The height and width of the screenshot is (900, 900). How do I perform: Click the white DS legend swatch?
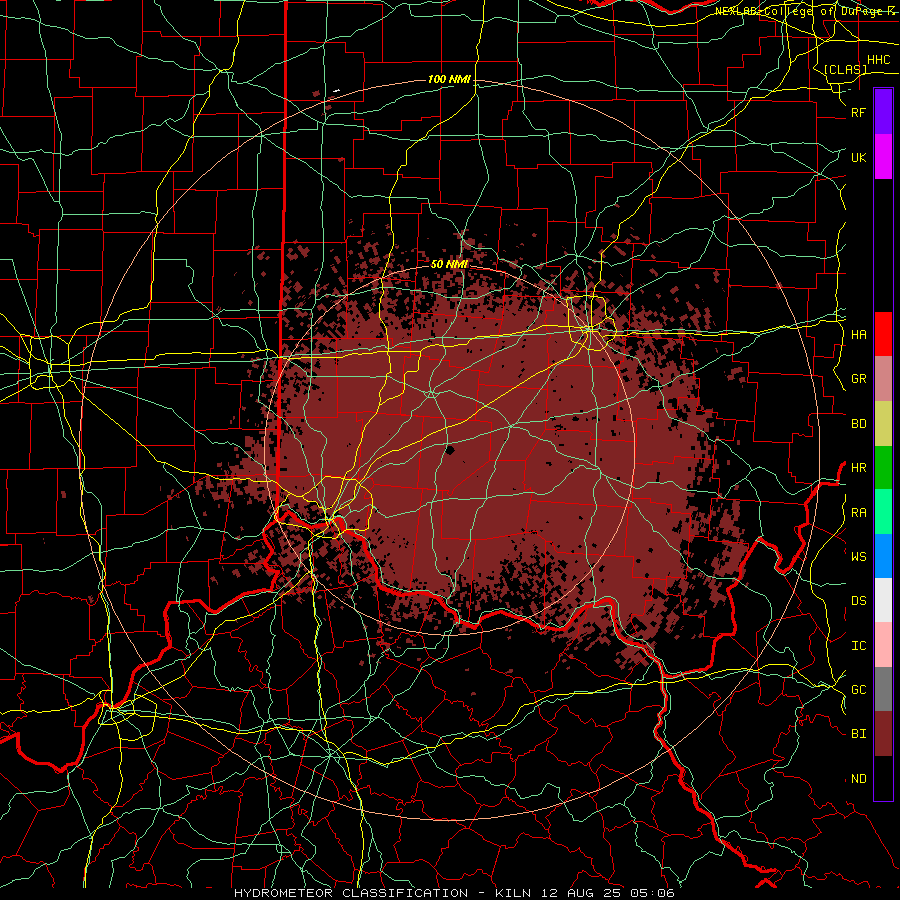pos(883,600)
